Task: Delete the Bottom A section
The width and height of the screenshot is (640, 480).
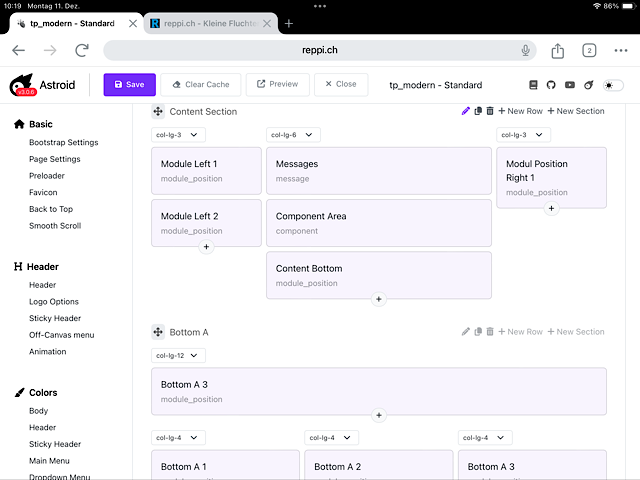Action: pyautogui.click(x=490, y=332)
